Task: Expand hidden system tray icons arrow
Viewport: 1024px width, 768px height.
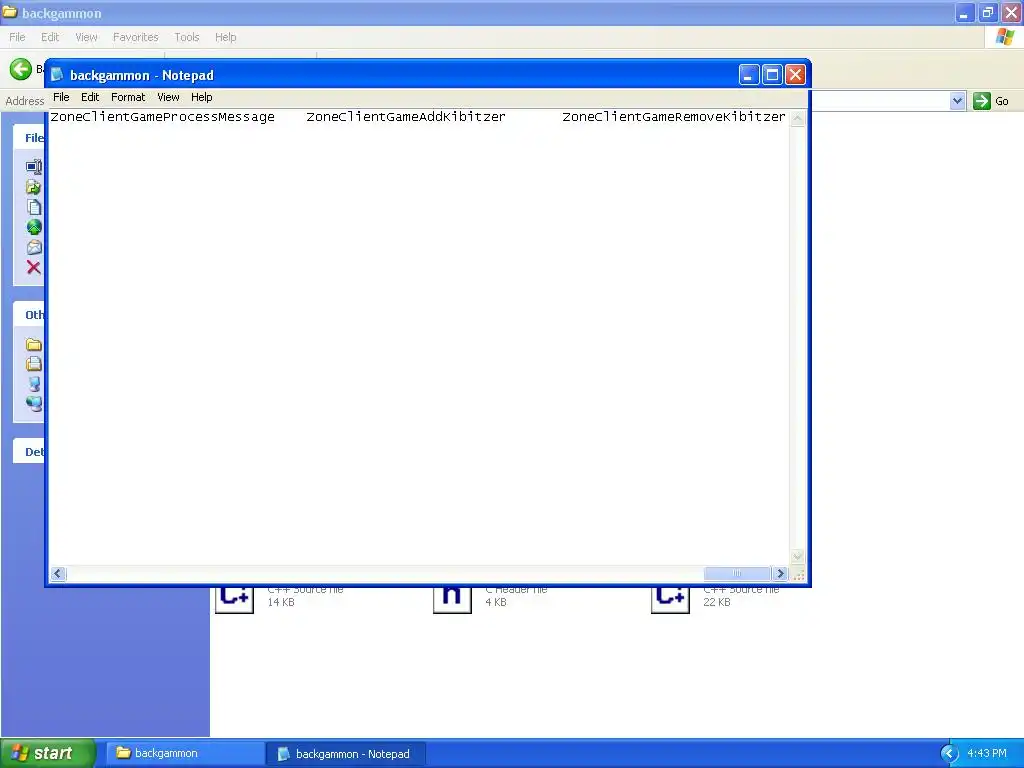Action: (949, 754)
